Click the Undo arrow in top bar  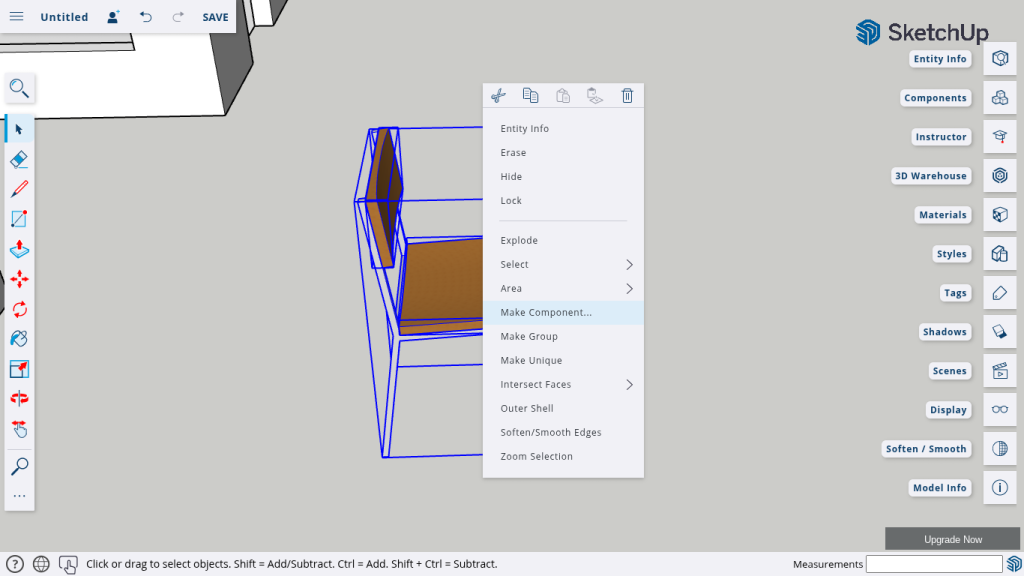[x=146, y=17]
